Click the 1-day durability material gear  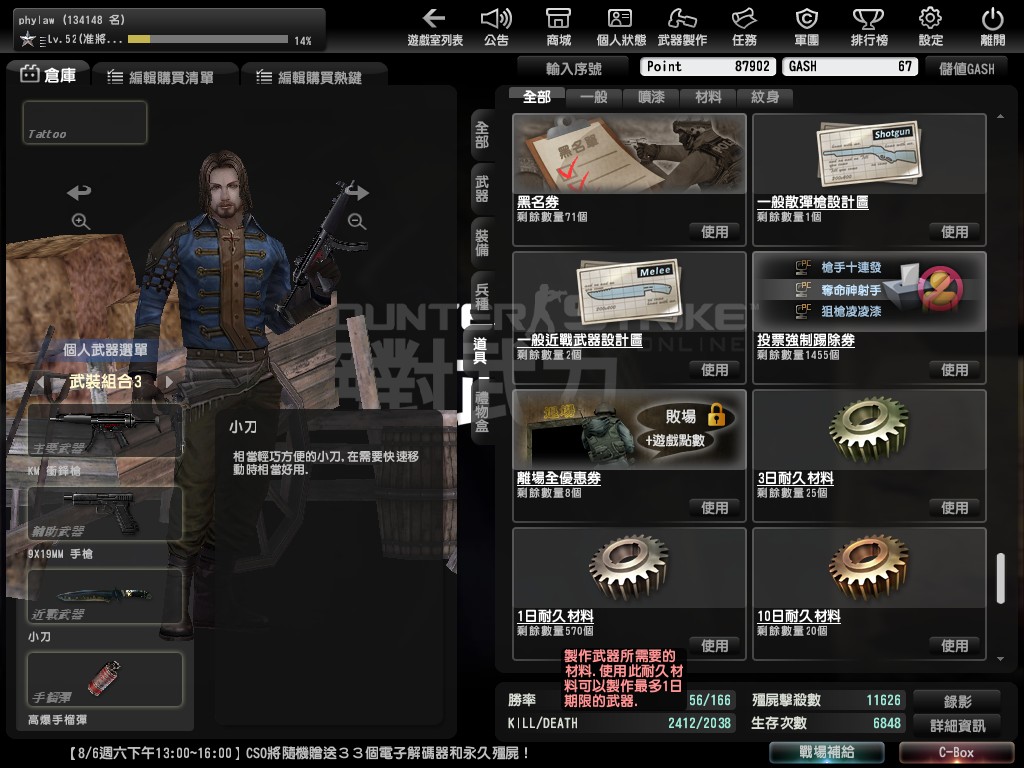tap(630, 568)
